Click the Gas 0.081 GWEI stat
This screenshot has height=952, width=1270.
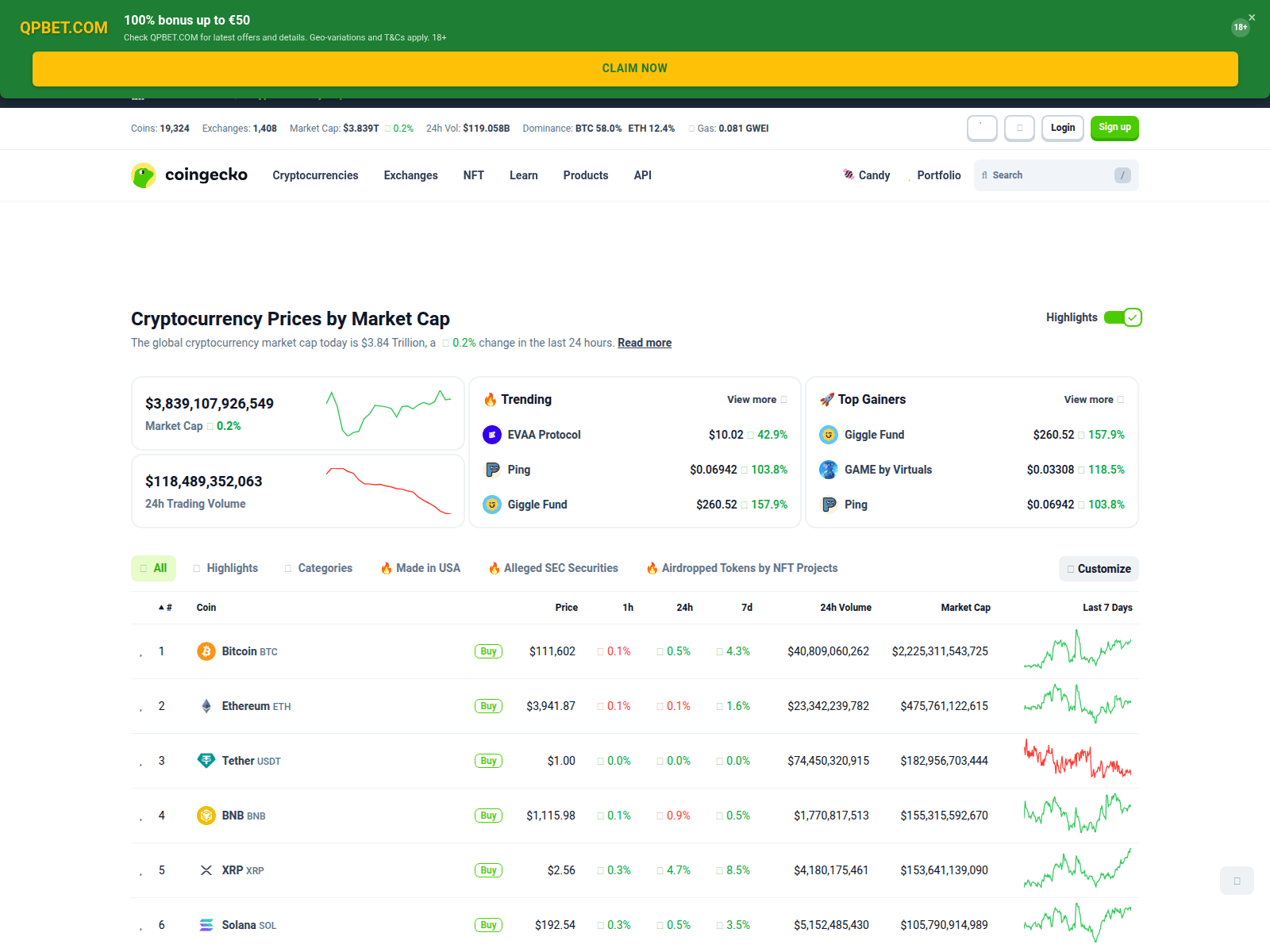[729, 129]
